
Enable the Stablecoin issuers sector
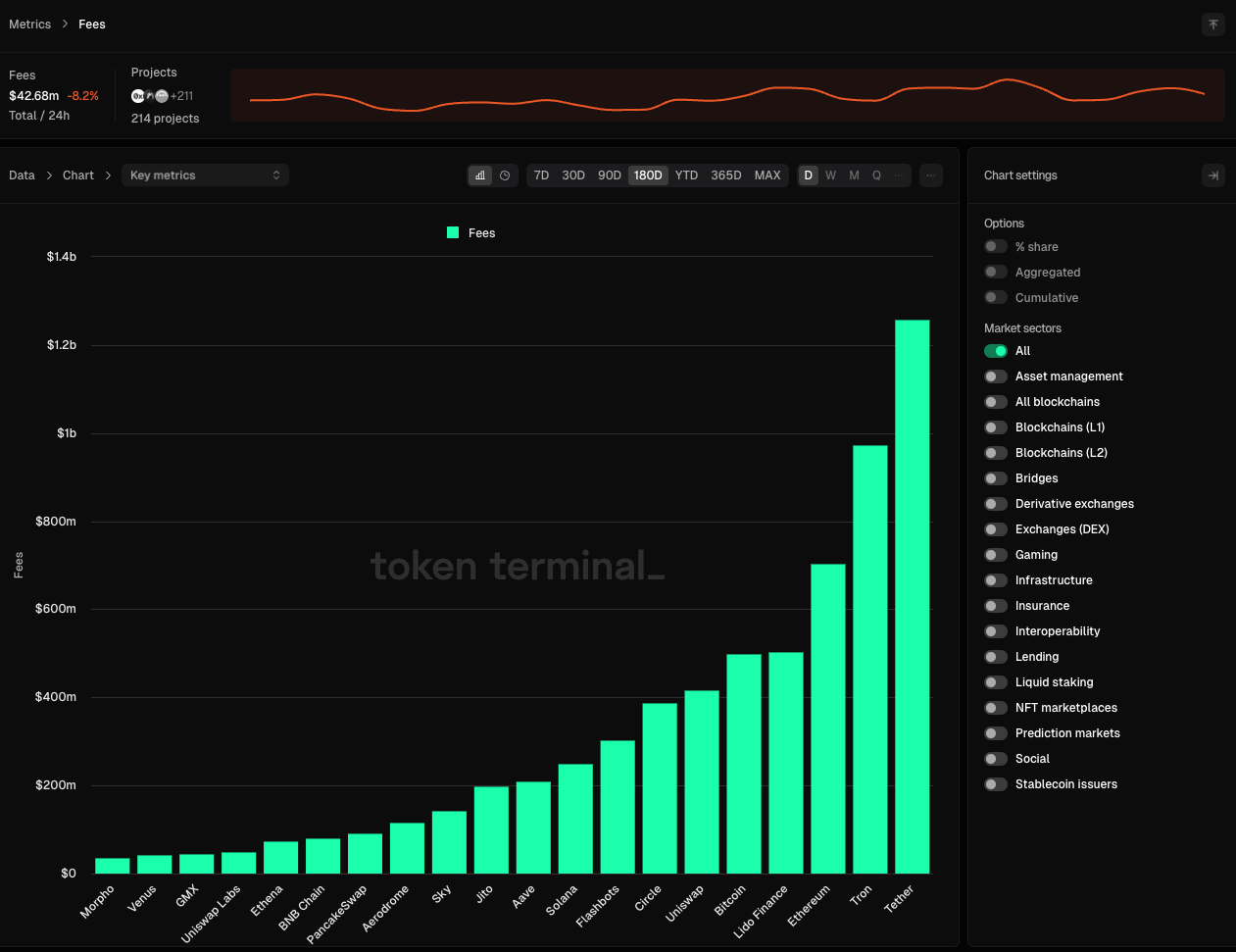point(996,784)
